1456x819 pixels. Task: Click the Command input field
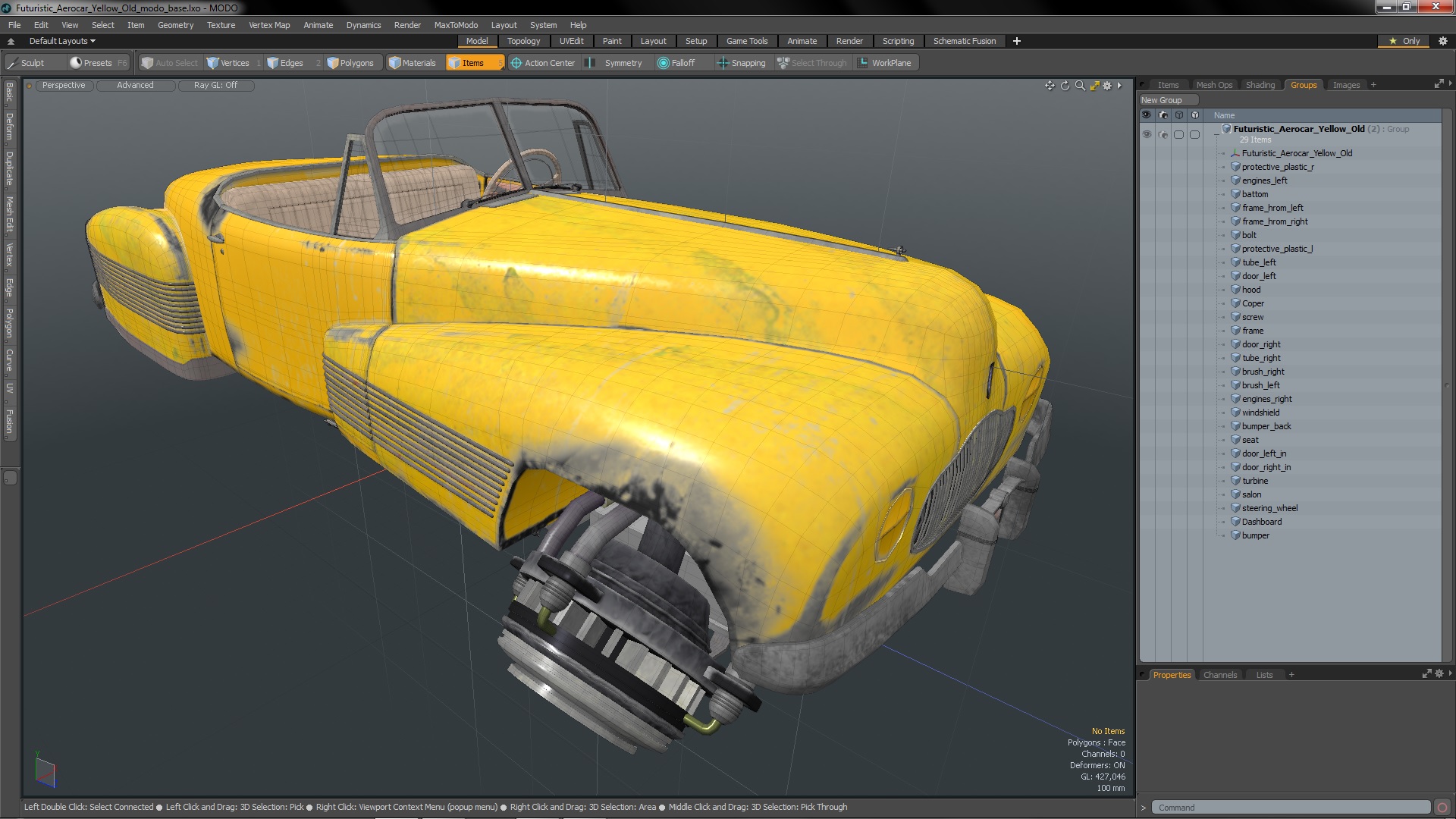[x=1289, y=808]
